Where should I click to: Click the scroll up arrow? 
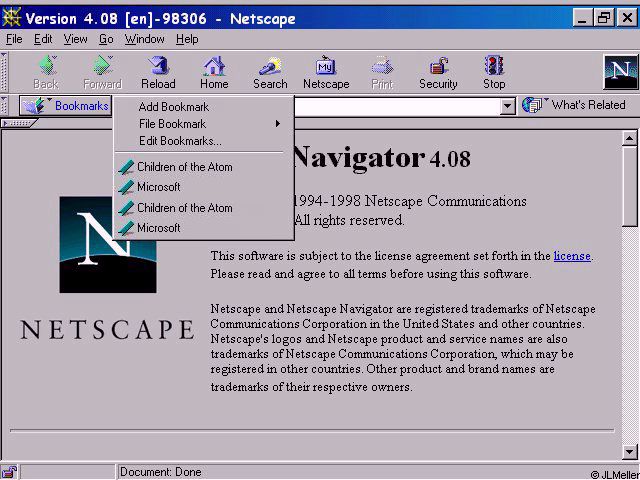coord(629,139)
